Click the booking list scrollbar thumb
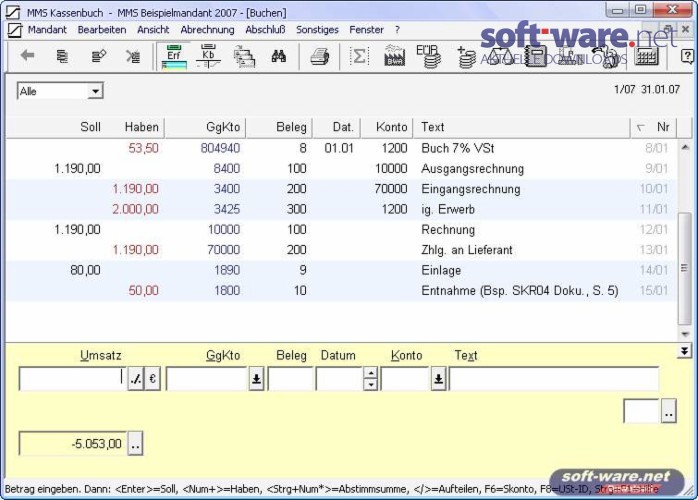 tap(685, 269)
